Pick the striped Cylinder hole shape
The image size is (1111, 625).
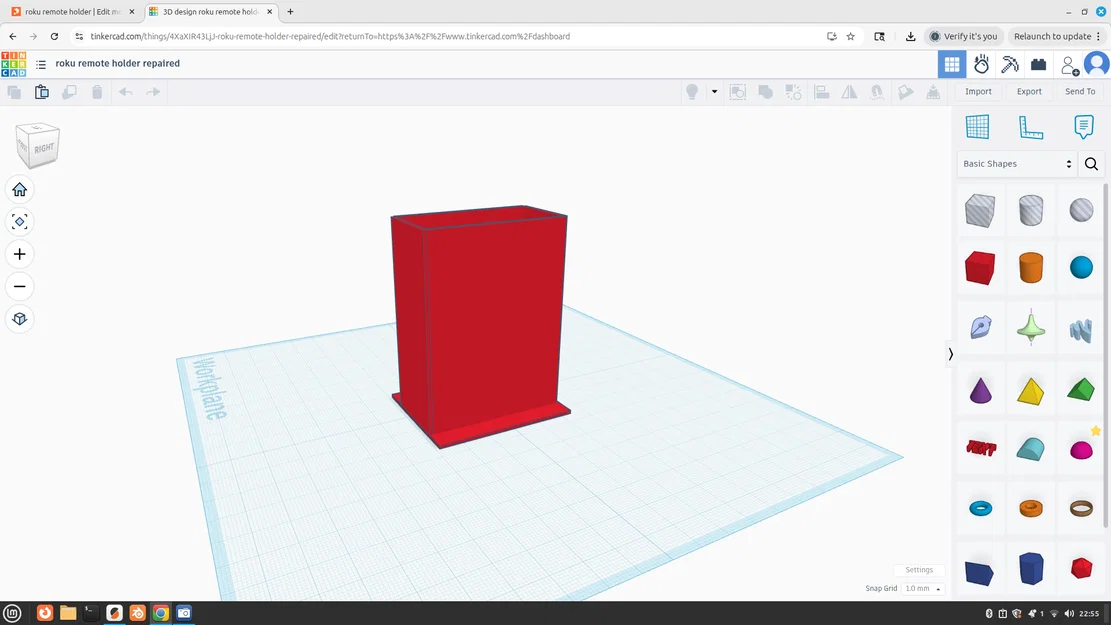[1031, 210]
